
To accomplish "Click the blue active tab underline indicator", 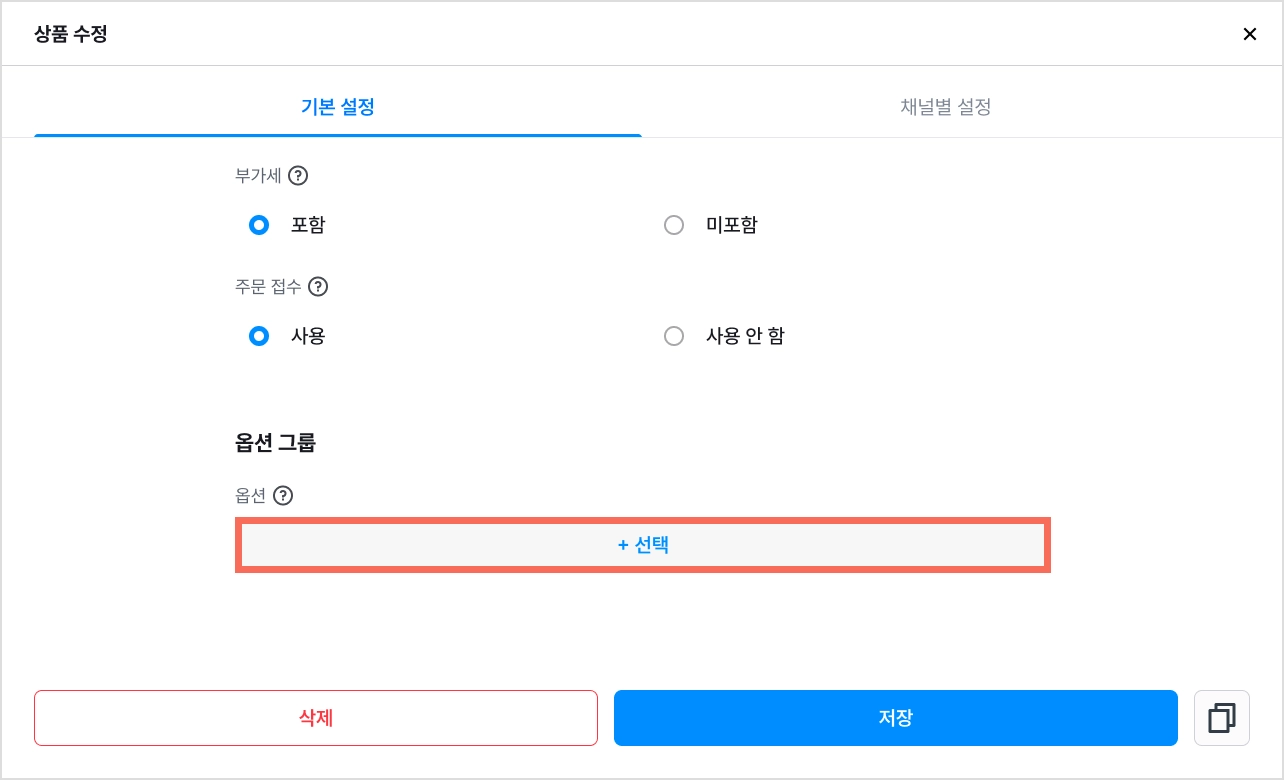I will point(338,135).
